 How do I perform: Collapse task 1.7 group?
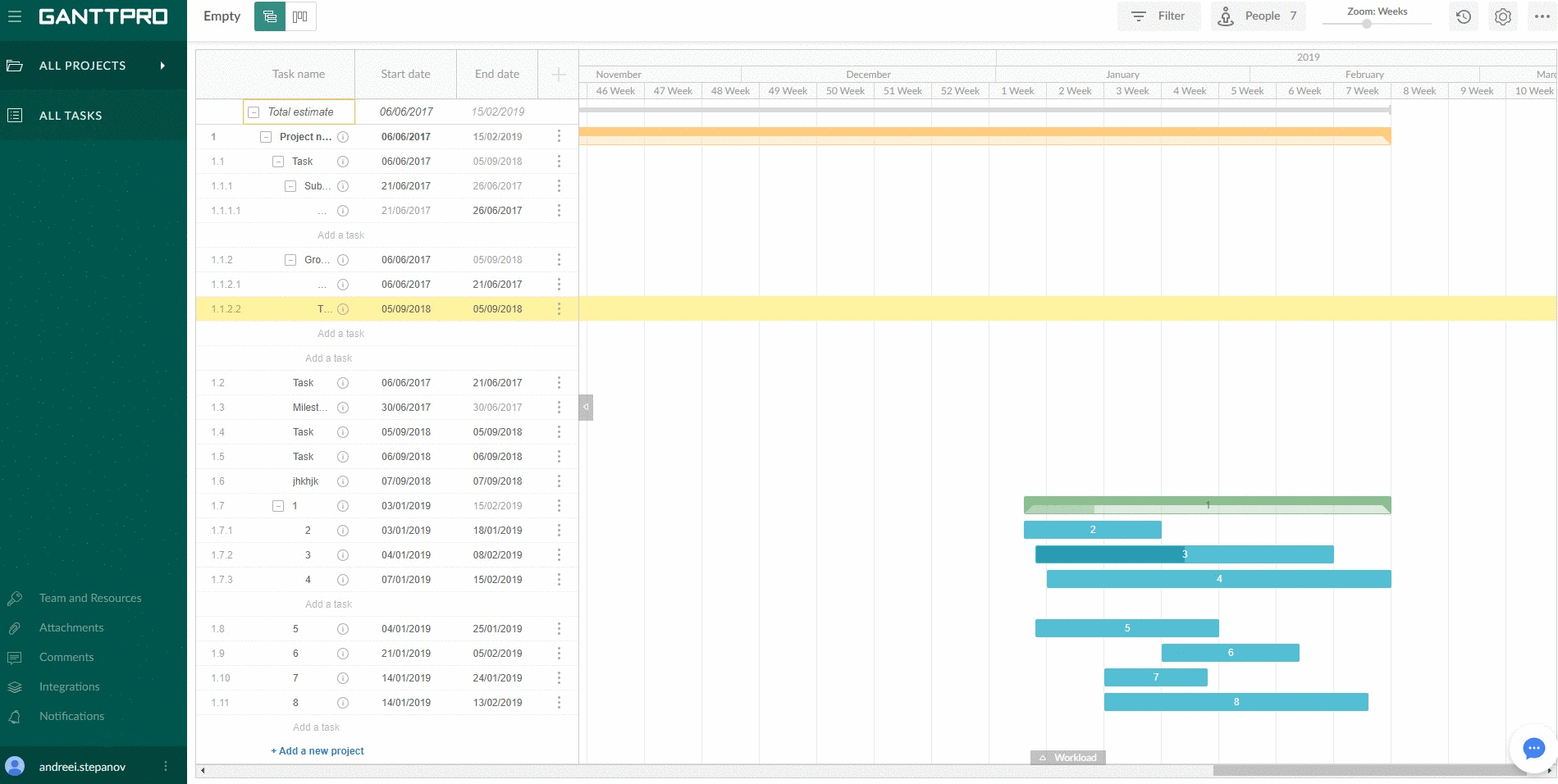tap(277, 506)
